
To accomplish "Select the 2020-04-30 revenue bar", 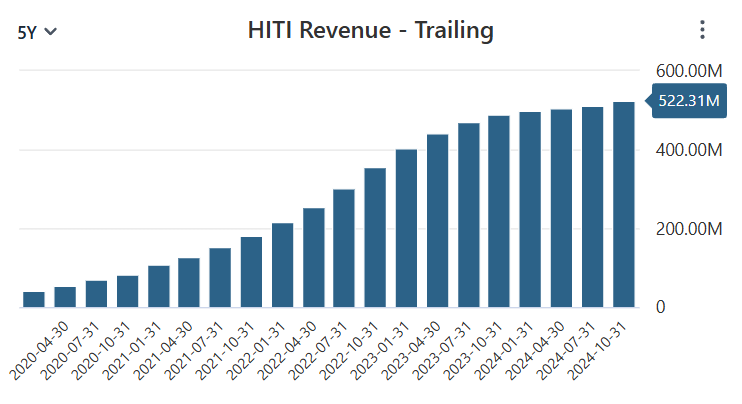I will pyautogui.click(x=65, y=297).
